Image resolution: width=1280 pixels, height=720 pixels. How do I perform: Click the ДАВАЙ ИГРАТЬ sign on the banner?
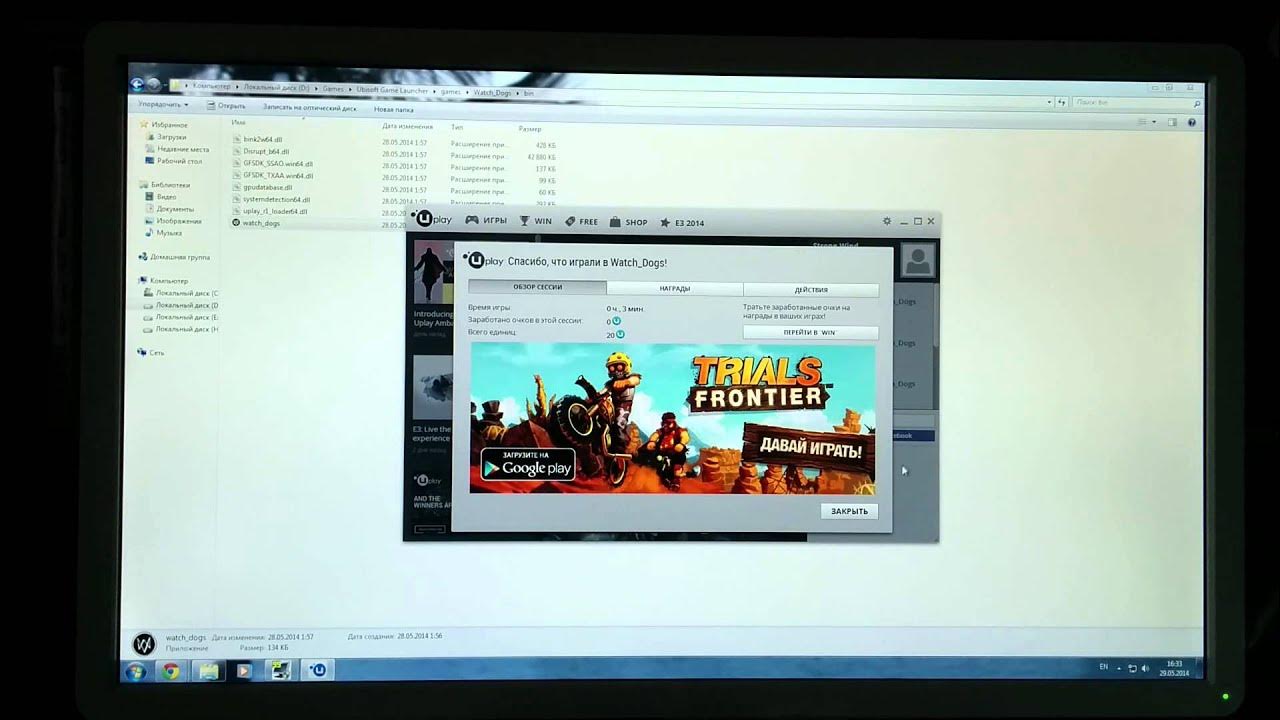(809, 447)
